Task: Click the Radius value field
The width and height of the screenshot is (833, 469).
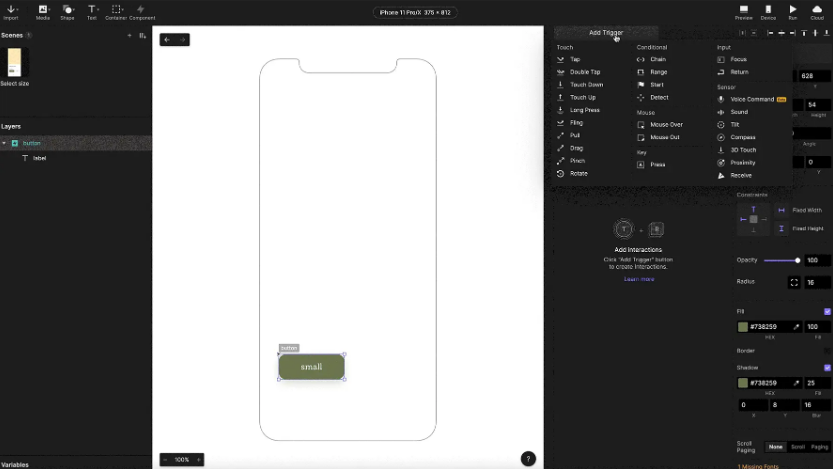Action: click(817, 283)
